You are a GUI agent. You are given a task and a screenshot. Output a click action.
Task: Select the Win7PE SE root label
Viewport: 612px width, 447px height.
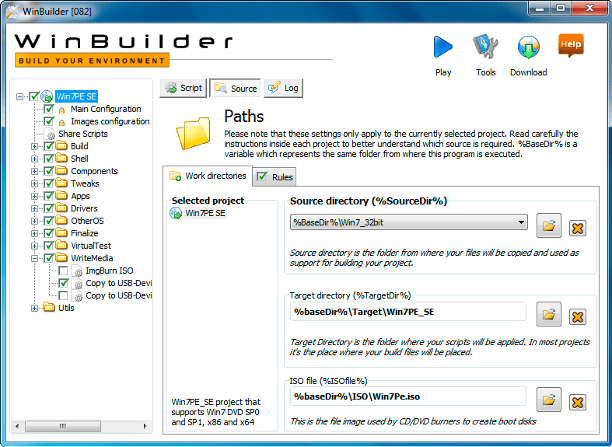[x=76, y=96]
